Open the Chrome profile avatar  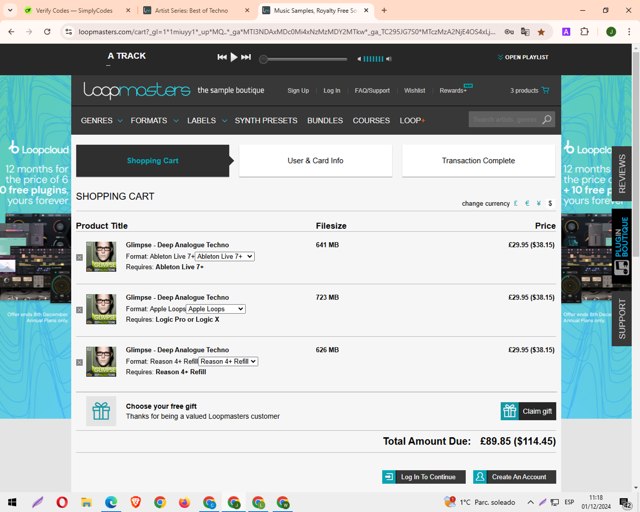coord(611,31)
